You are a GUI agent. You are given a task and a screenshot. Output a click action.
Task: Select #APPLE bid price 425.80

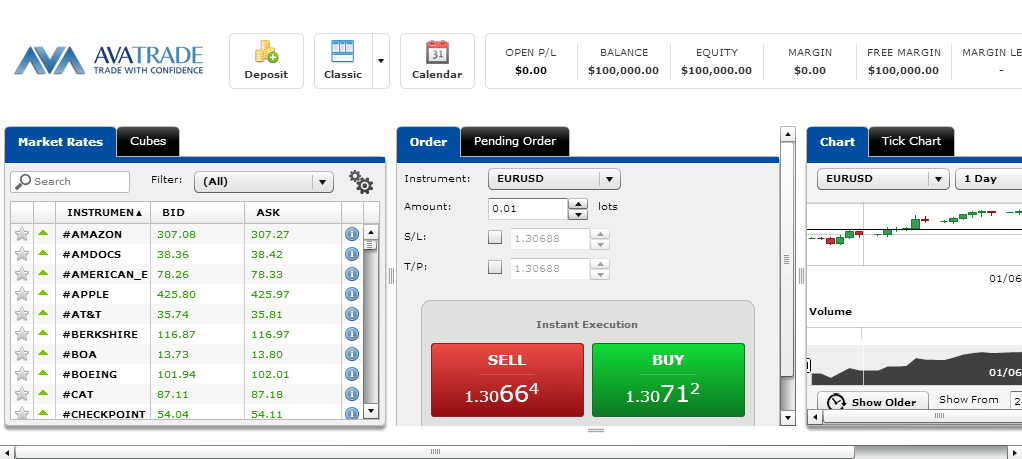(x=177, y=294)
